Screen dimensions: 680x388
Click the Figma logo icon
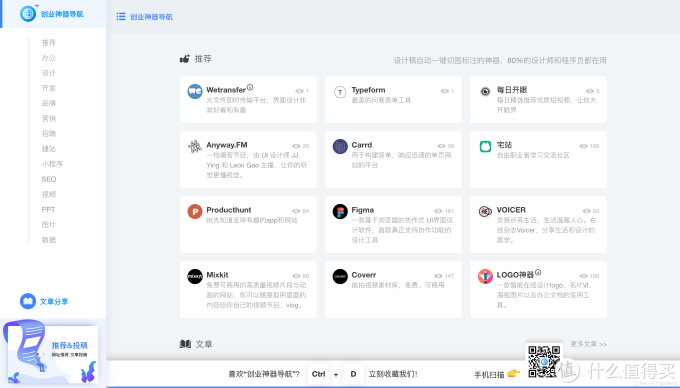(340, 212)
